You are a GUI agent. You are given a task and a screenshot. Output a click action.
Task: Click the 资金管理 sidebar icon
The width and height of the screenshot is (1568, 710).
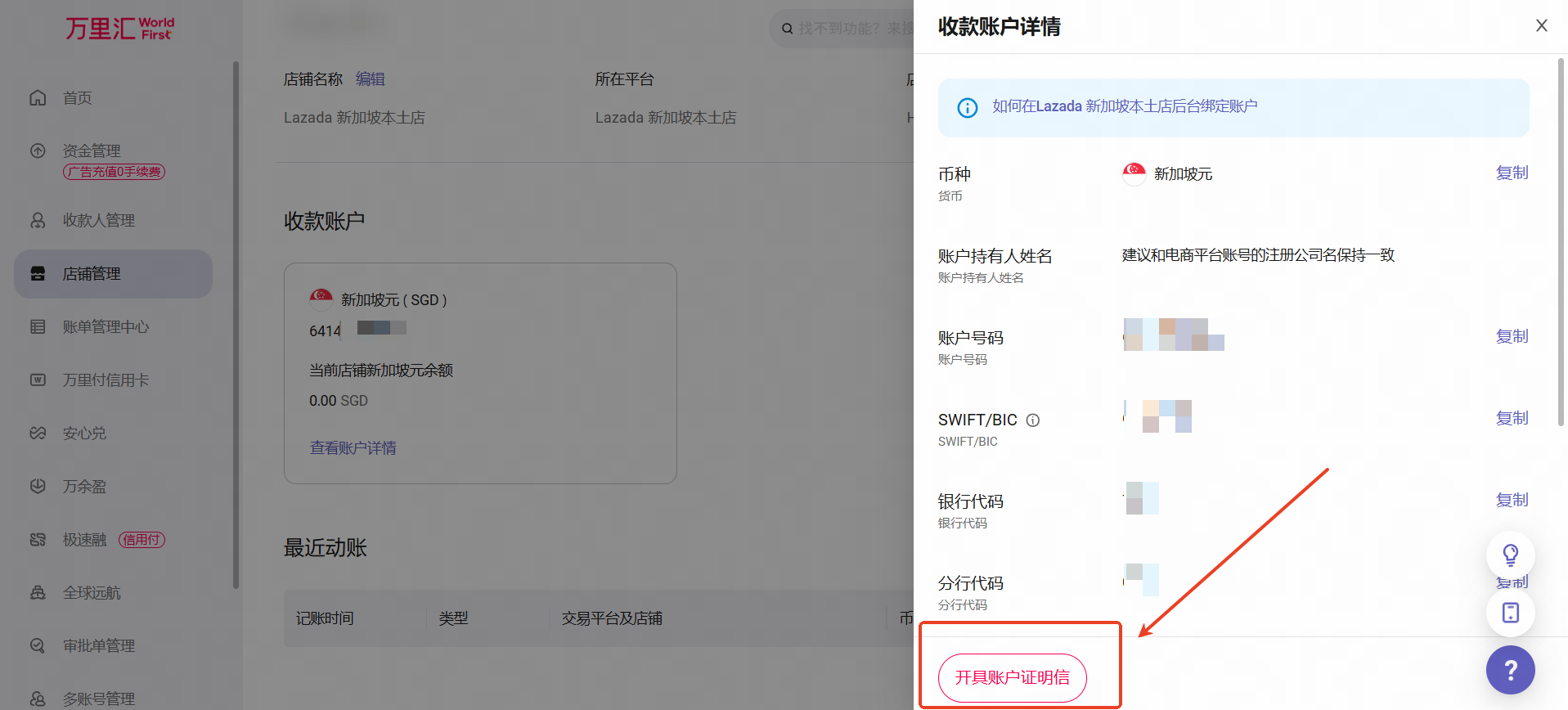[x=38, y=151]
